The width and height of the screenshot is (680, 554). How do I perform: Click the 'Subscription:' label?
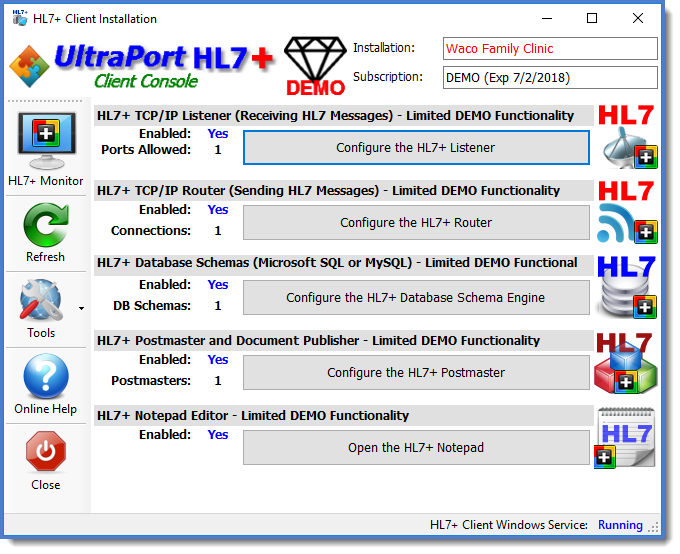pos(388,77)
